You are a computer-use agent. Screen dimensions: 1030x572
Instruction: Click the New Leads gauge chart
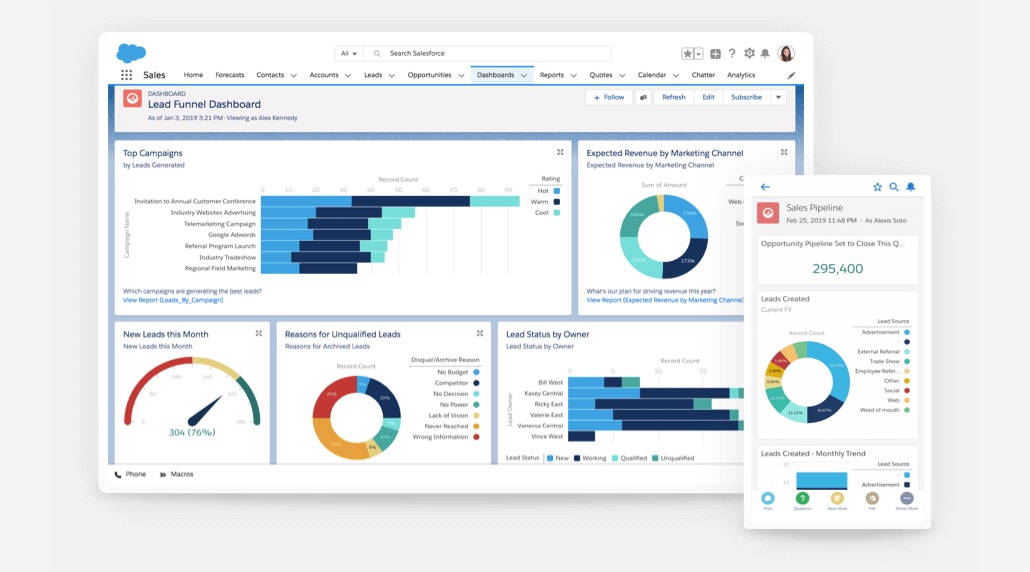[x=192, y=393]
